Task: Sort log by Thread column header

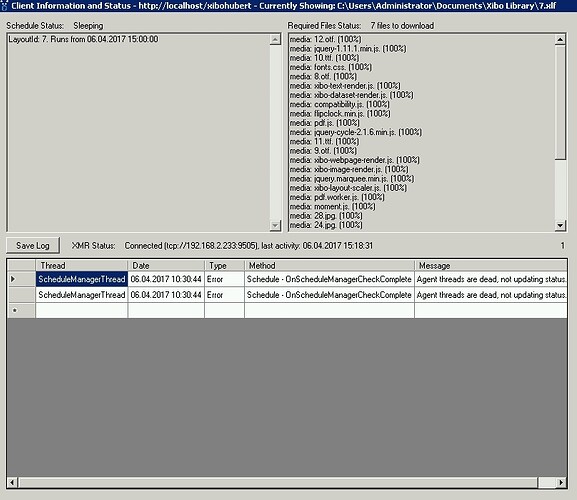Action: coord(81,266)
